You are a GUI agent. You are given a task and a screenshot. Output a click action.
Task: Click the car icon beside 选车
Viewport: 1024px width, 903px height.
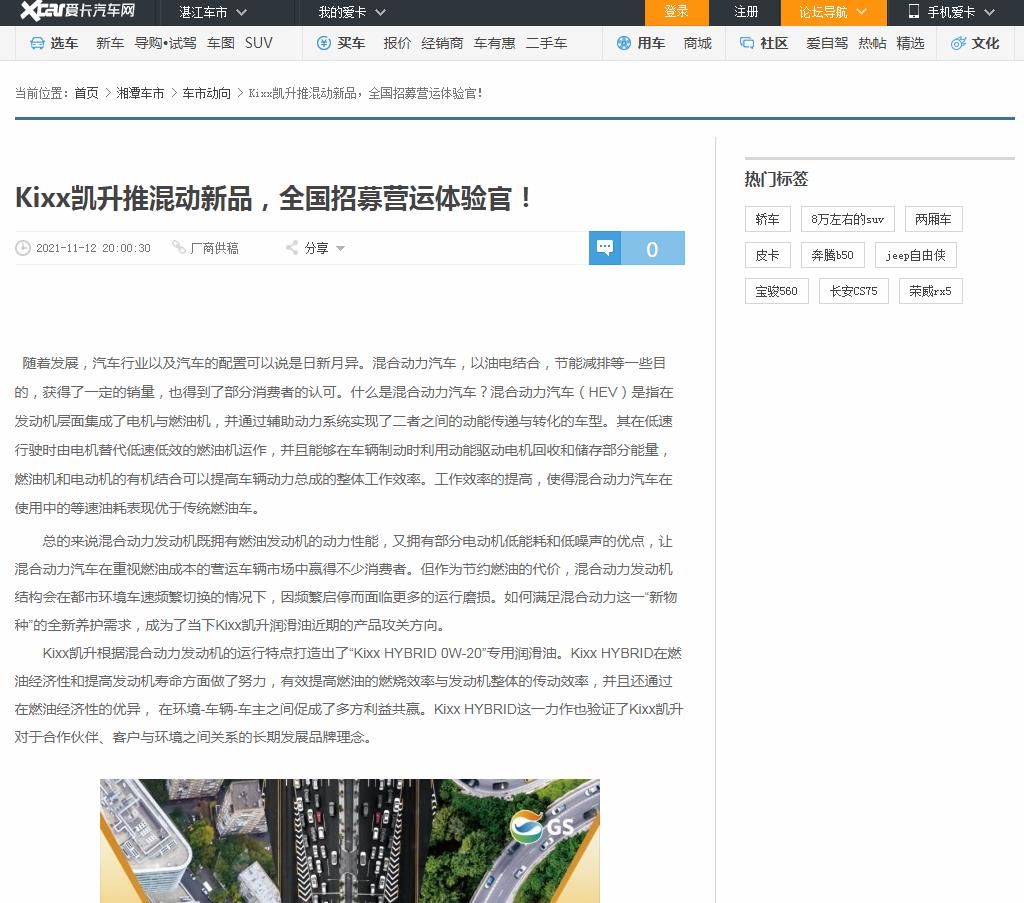pyautogui.click(x=37, y=43)
